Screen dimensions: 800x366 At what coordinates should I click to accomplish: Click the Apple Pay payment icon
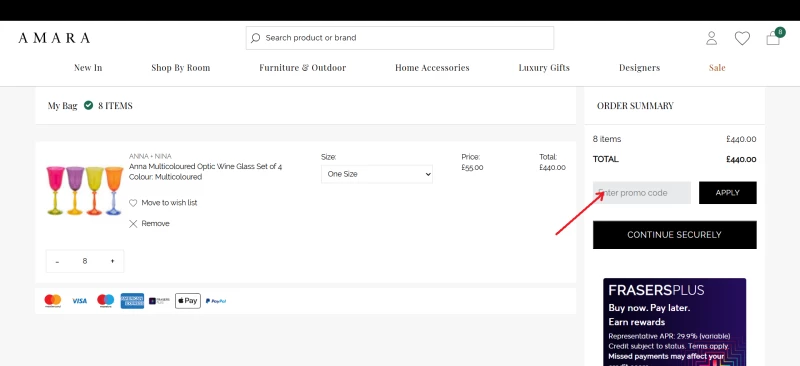(188, 301)
